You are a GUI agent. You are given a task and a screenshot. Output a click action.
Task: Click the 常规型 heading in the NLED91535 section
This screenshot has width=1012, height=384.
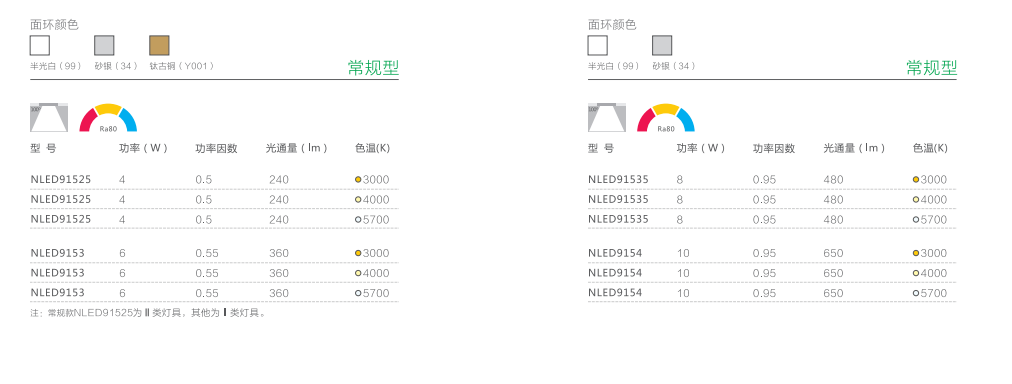931,67
